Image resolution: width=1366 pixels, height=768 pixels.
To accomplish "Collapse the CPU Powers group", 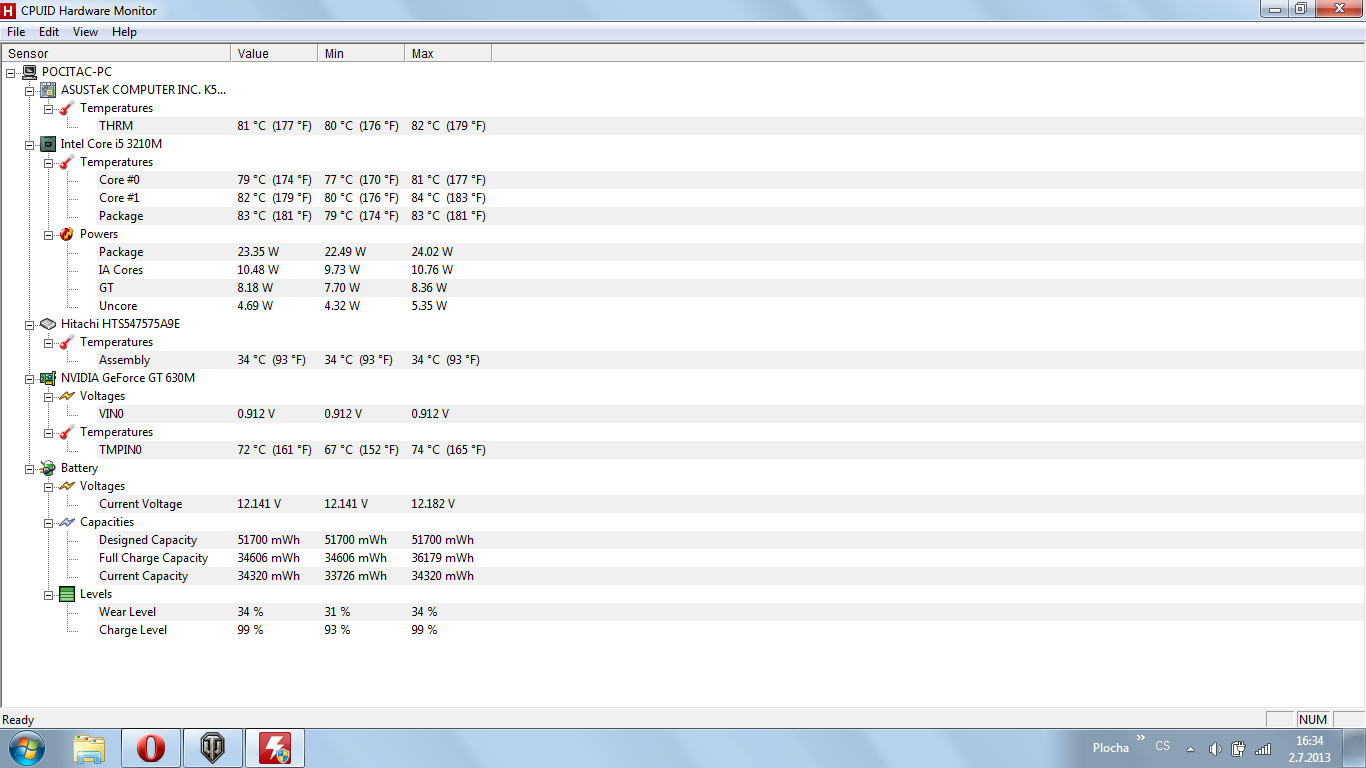I will [49, 234].
